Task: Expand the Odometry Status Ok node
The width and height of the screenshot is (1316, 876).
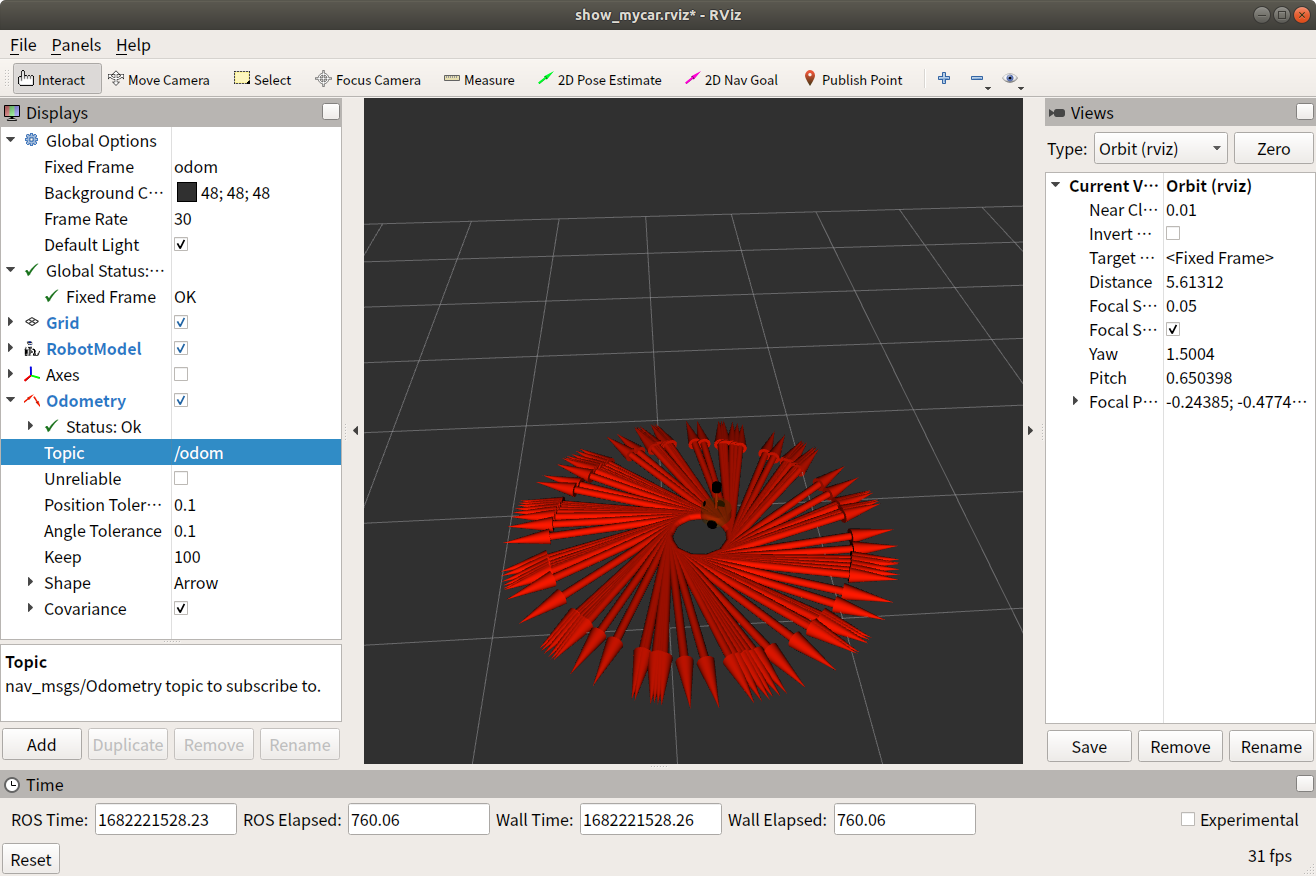Action: tap(32, 427)
